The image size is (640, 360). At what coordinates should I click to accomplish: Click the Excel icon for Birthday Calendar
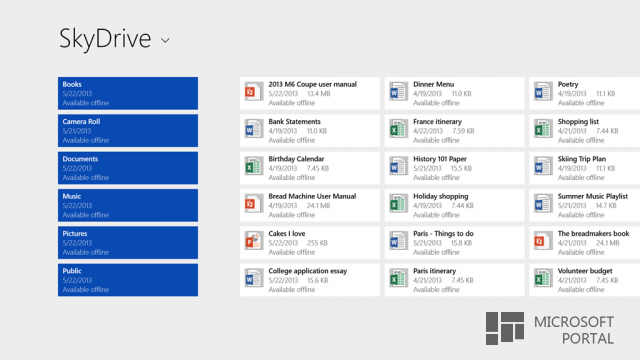(253, 166)
